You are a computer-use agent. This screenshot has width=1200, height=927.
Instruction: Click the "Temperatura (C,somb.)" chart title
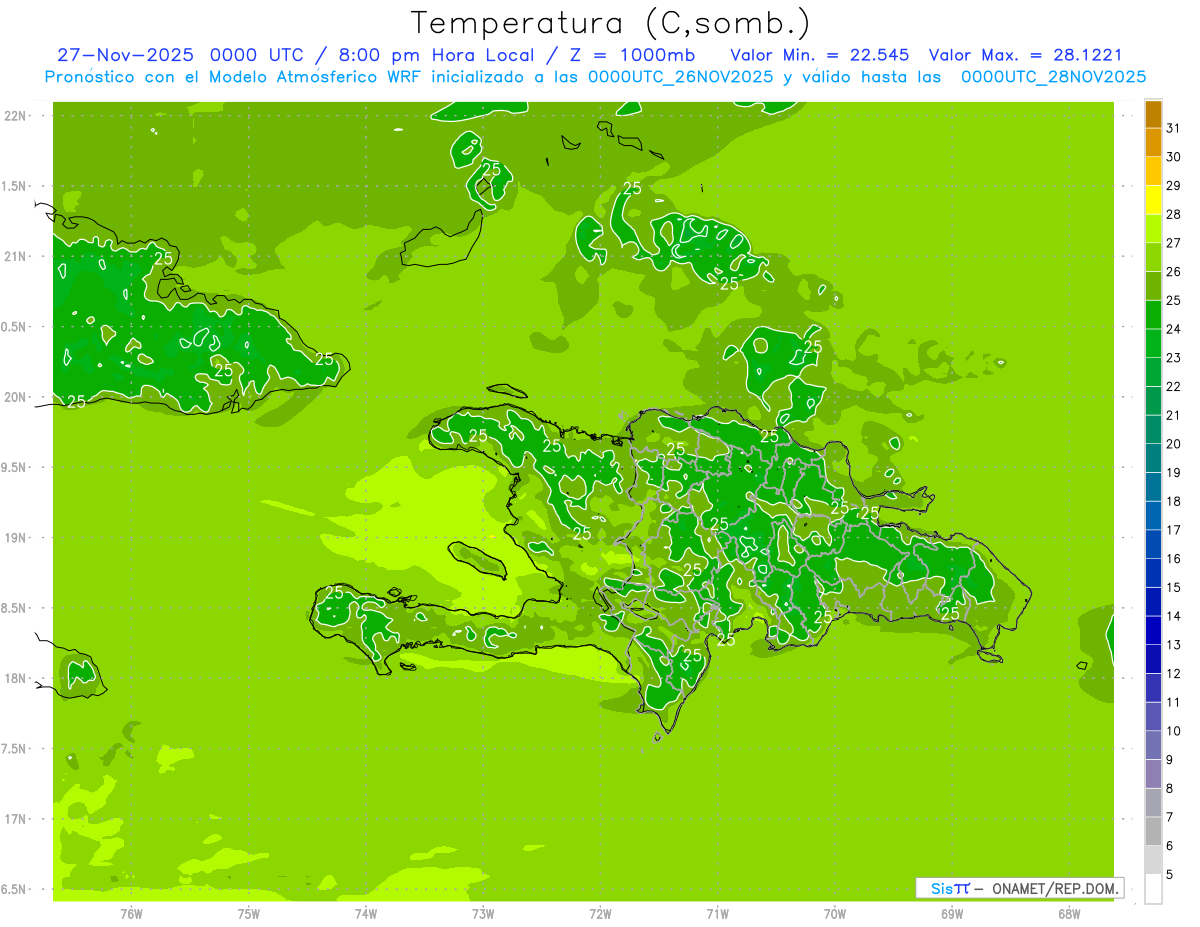(x=611, y=23)
